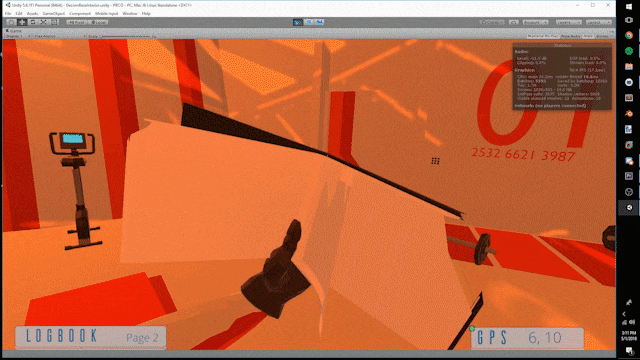Open Blender from the Windows taskbar
The height and width of the screenshot is (360, 640).
pyautogui.click(x=629, y=113)
